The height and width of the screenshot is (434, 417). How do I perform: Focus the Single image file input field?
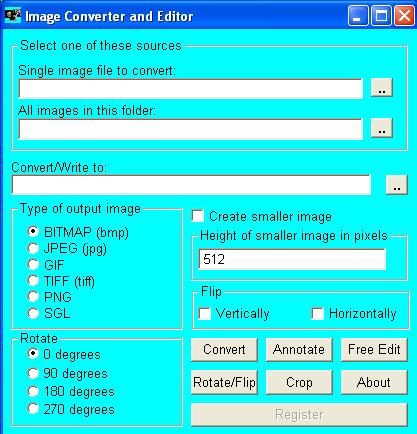pos(190,89)
